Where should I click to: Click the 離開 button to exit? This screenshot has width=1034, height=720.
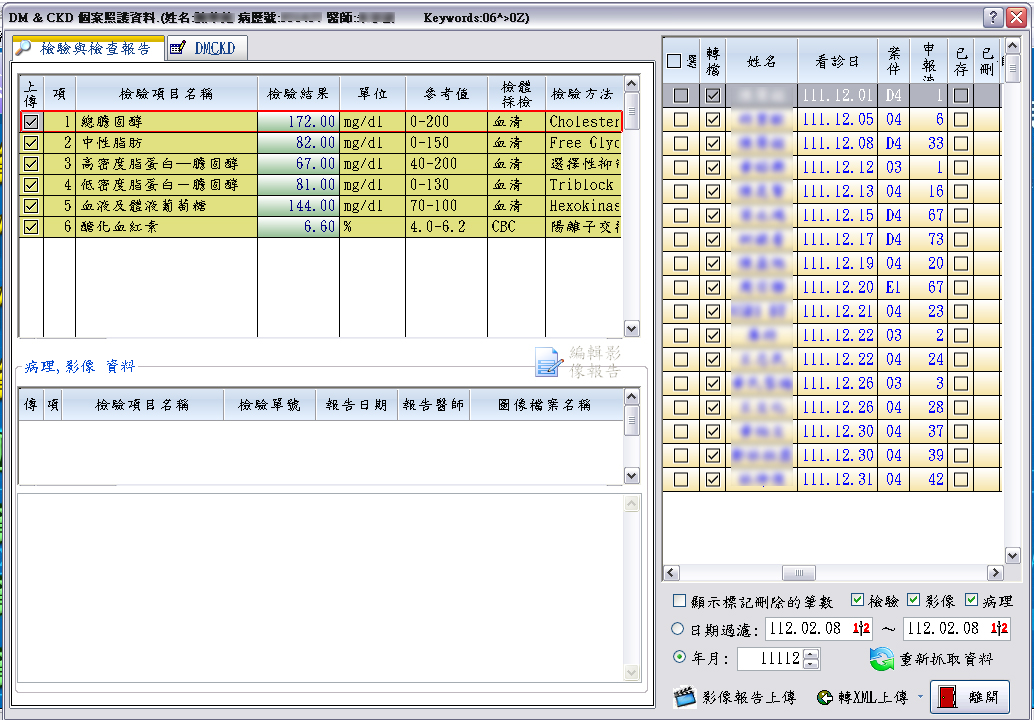[x=969, y=697]
